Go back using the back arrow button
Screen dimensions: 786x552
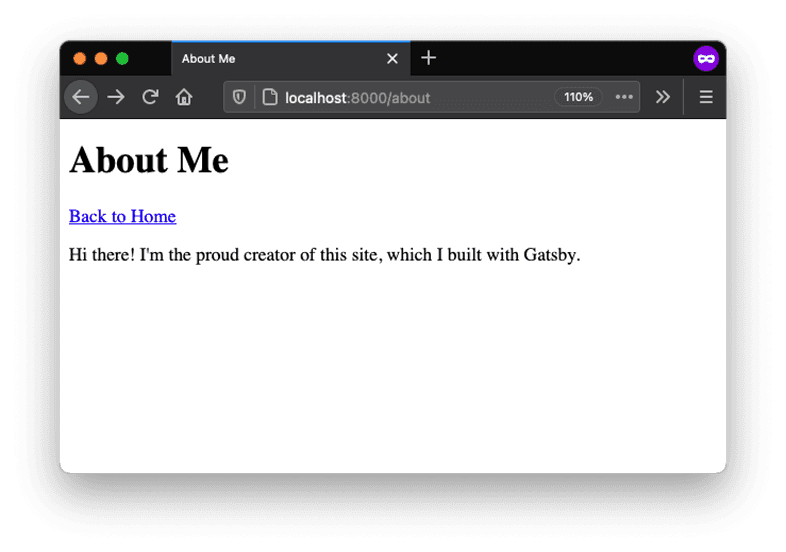tap(81, 97)
